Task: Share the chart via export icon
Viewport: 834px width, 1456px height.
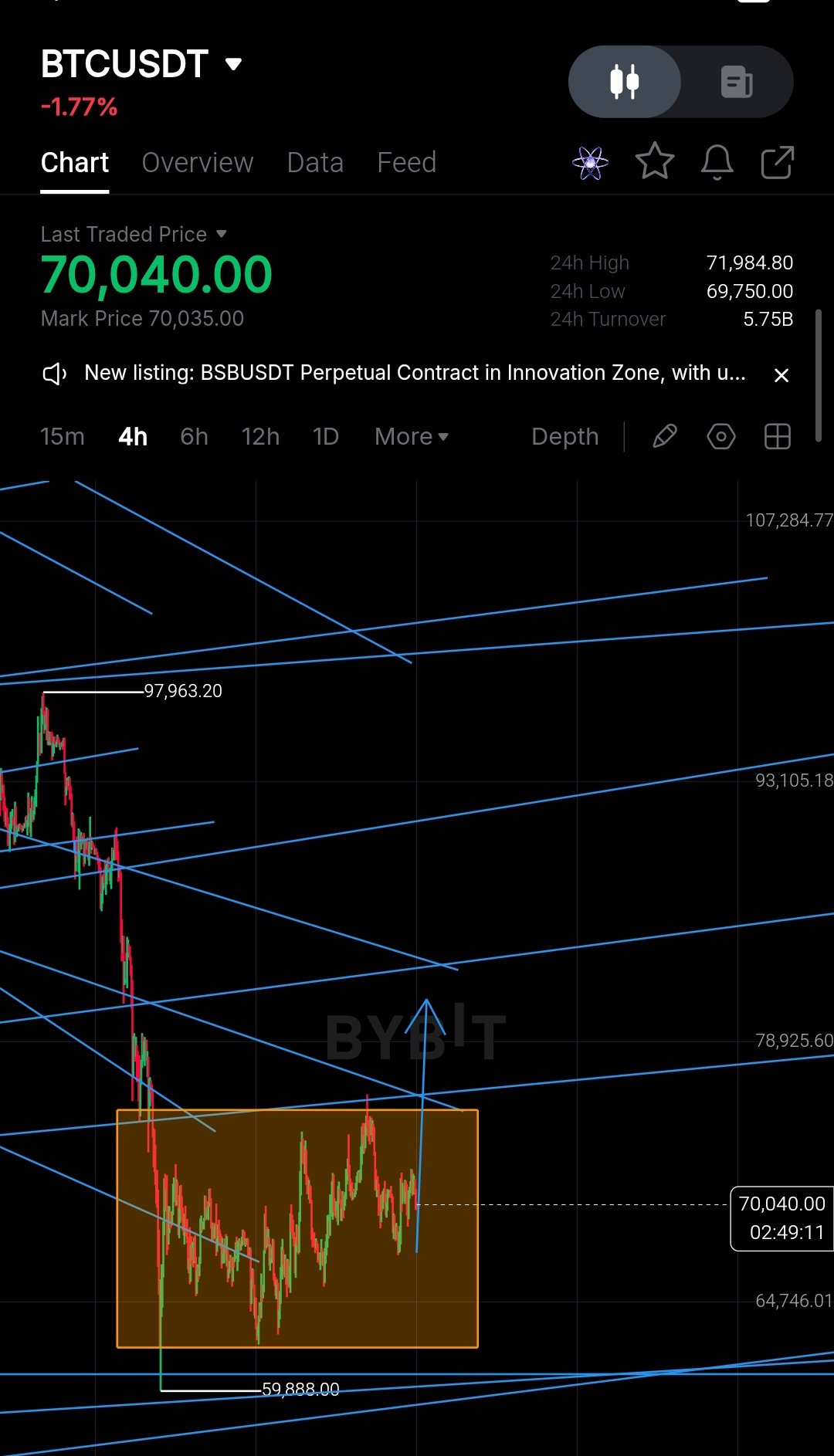Action: (778, 162)
